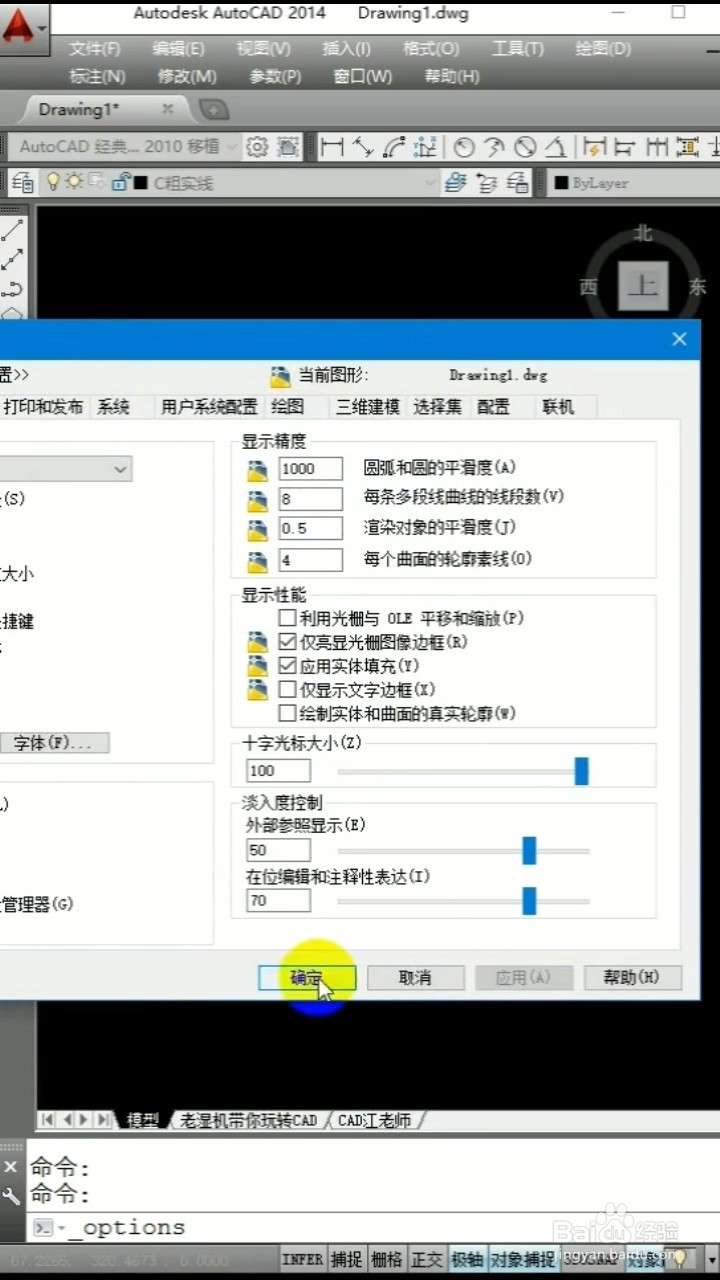Image resolution: width=720 pixels, height=1280 pixels.
Task: Adjust the xref display fade slider
Action: [x=529, y=851]
